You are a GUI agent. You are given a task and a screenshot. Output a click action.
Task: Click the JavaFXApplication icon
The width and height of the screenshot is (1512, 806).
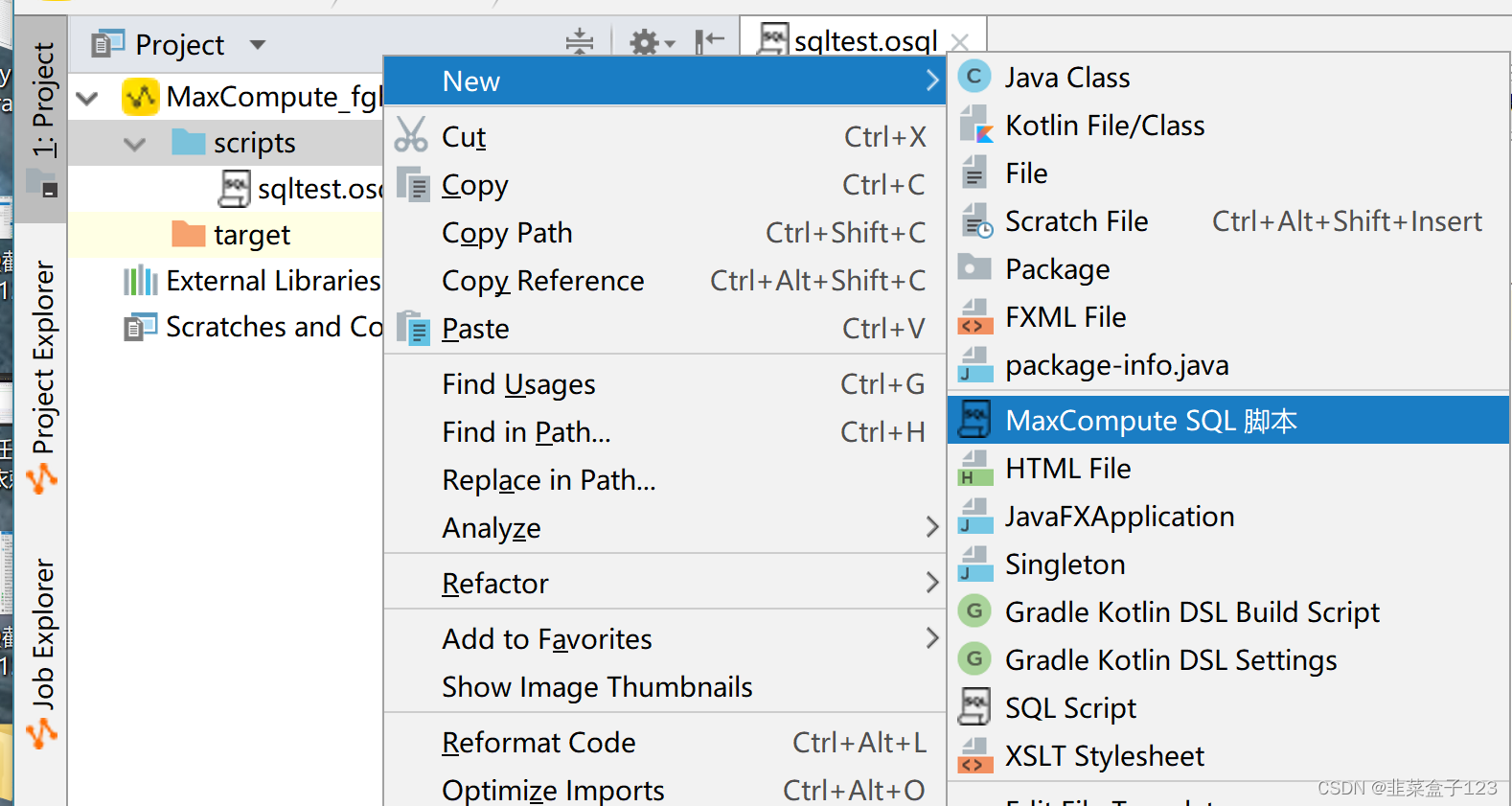975,516
